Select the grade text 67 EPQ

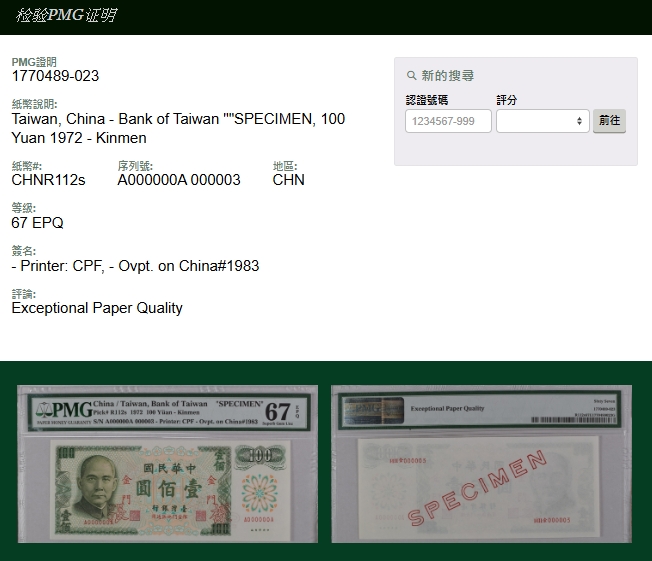pos(37,223)
